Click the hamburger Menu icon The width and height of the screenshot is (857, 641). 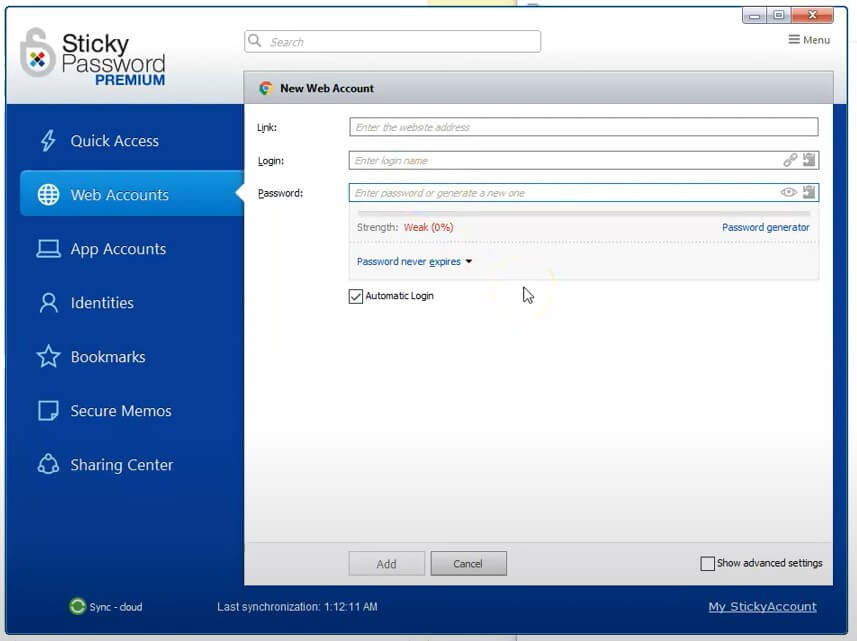[794, 39]
